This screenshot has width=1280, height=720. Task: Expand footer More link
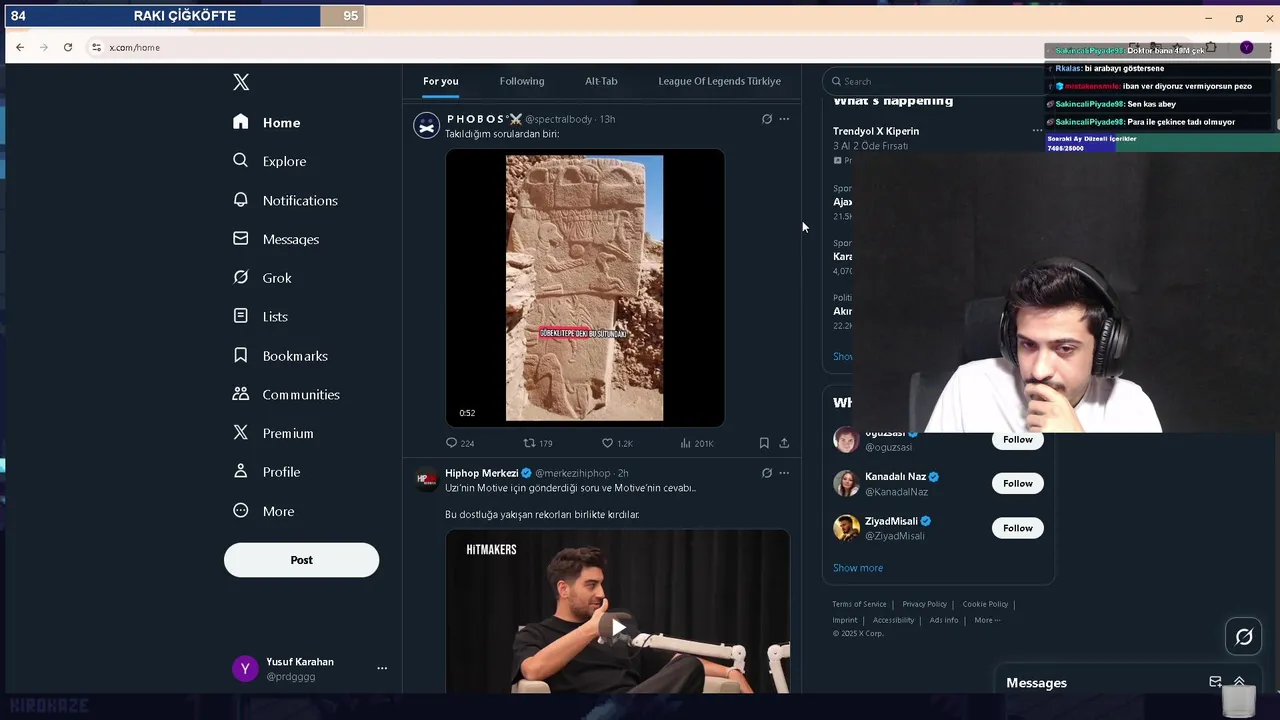(987, 620)
